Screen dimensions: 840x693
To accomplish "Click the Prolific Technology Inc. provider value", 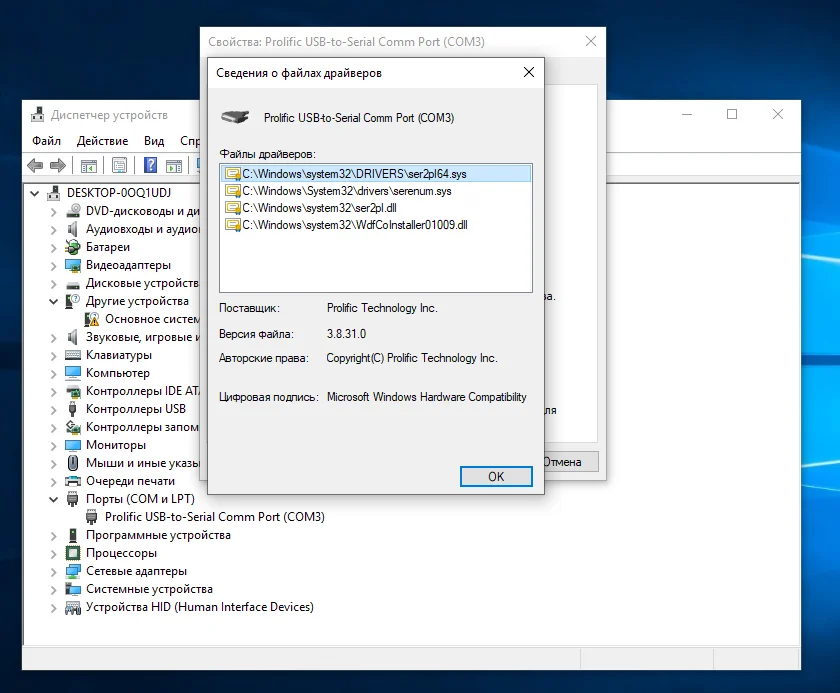I will [x=382, y=308].
